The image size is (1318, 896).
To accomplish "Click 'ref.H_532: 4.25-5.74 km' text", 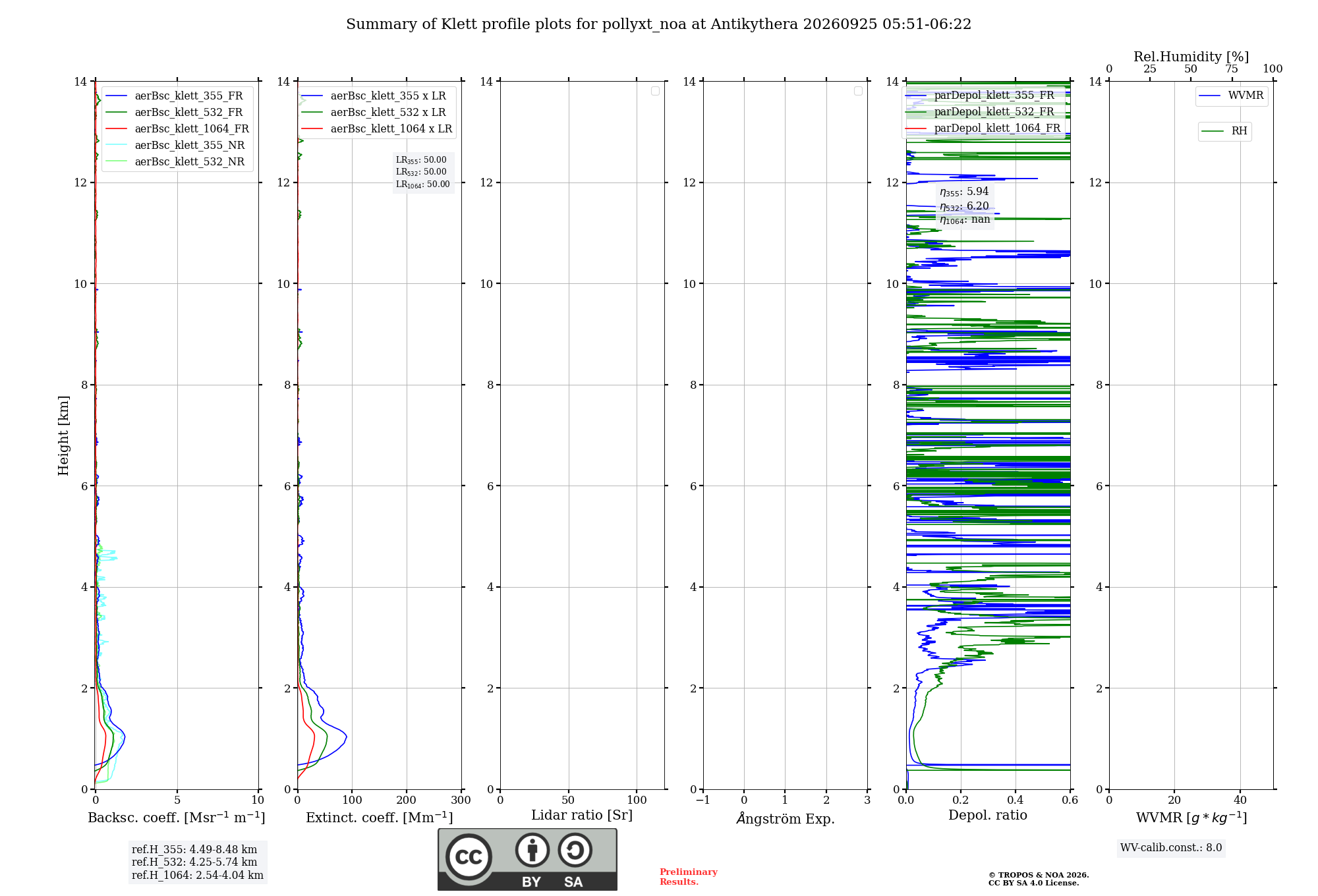I will click(x=194, y=862).
